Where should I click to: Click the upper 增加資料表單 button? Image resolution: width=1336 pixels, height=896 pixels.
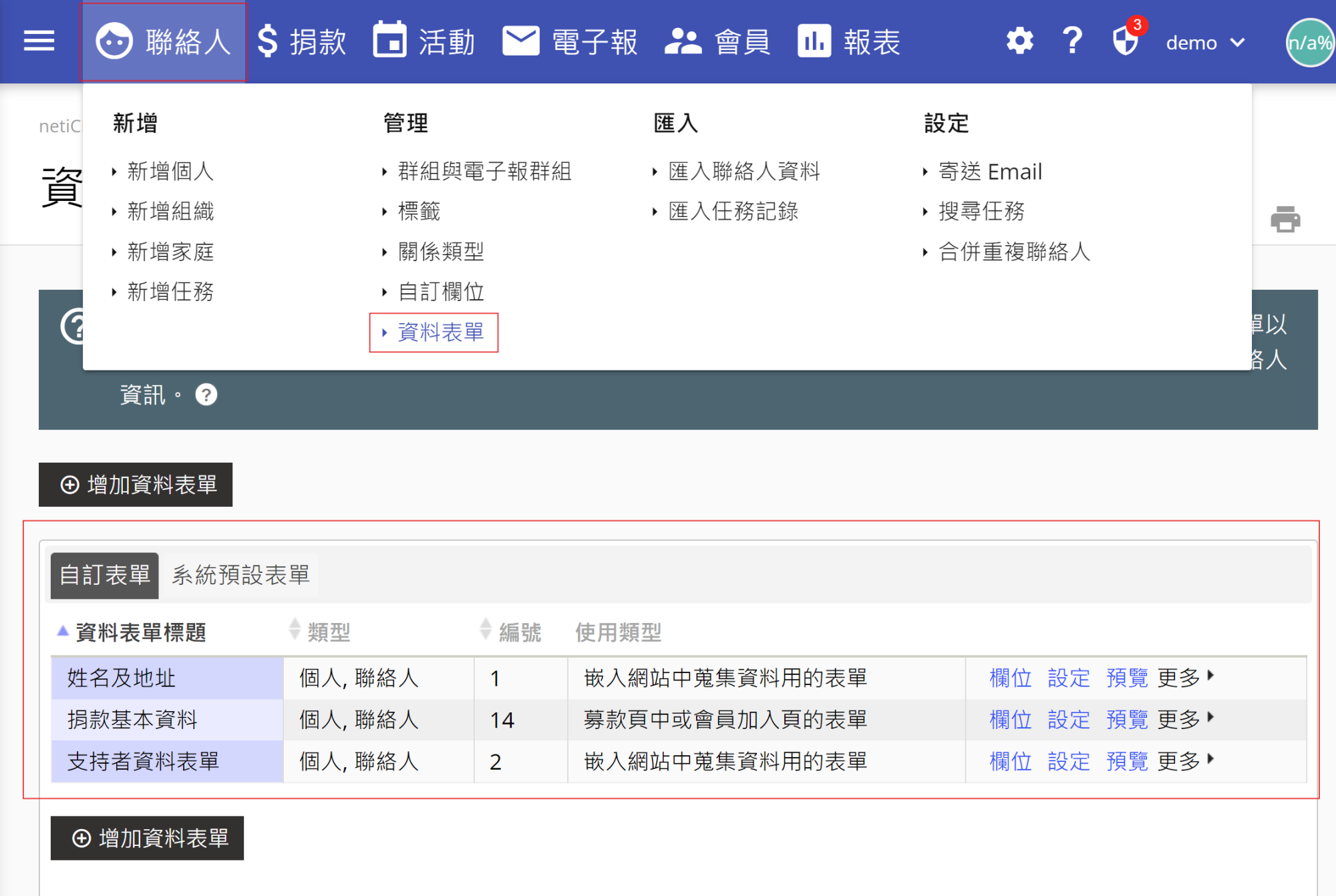(x=136, y=485)
